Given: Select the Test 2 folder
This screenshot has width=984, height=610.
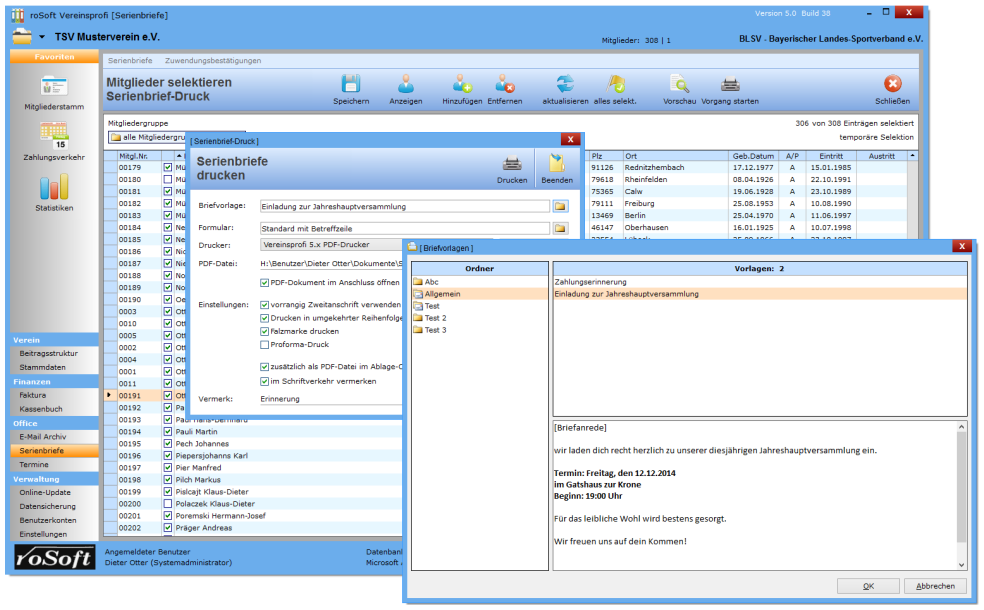Looking at the screenshot, I should point(435,318).
